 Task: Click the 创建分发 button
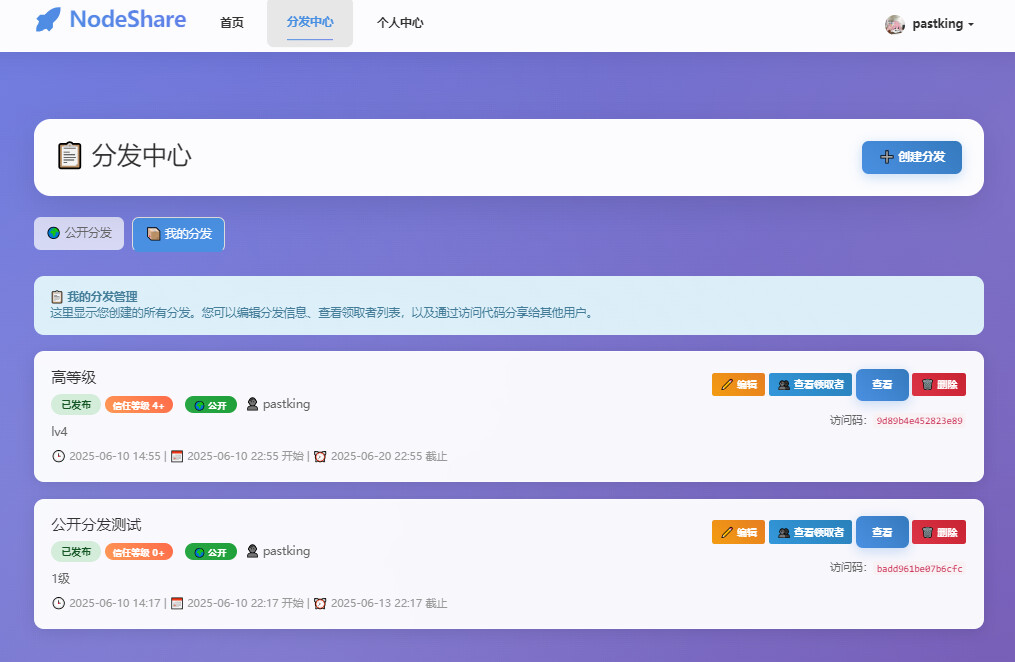point(911,157)
